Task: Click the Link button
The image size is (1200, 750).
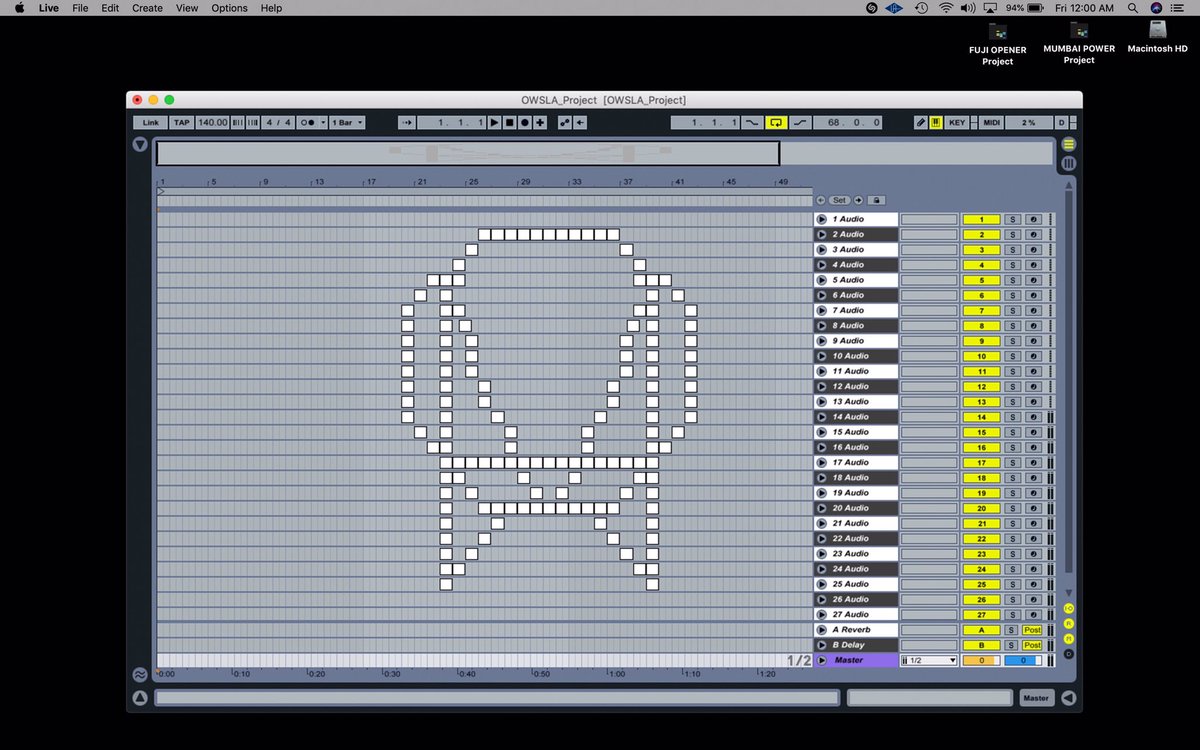Action: (x=150, y=122)
